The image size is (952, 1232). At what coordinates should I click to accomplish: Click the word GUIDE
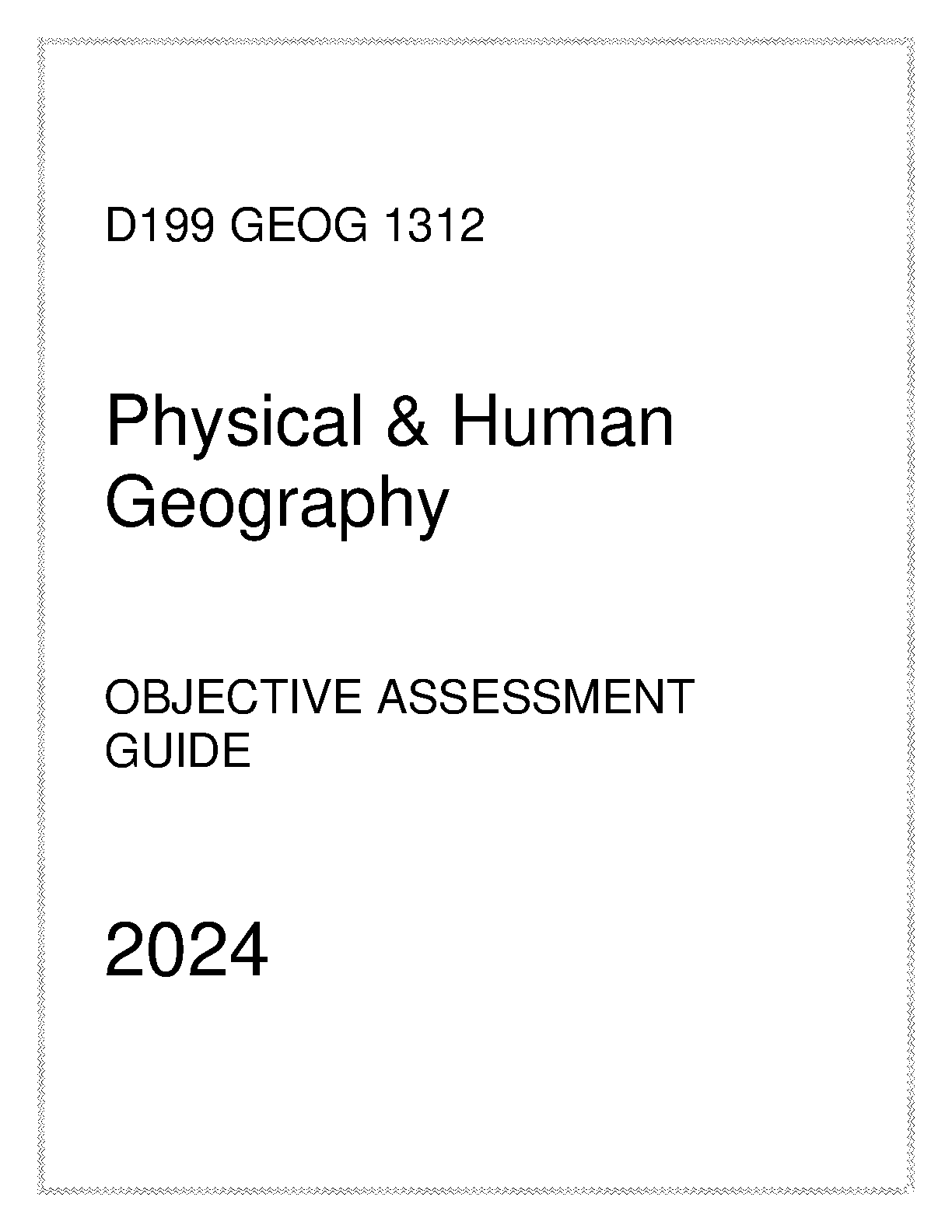pos(177,751)
